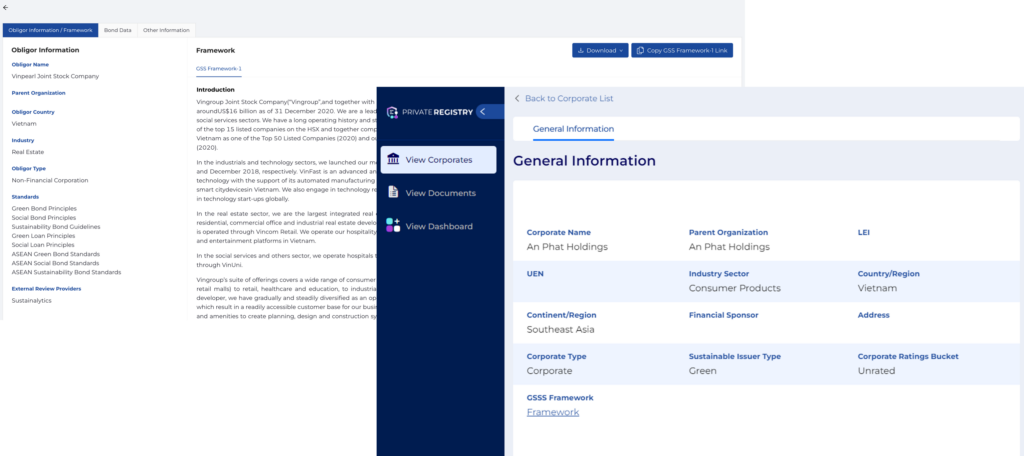Click ASEAN Green Bond Standards entry
This screenshot has width=1024, height=456.
pos(56,254)
